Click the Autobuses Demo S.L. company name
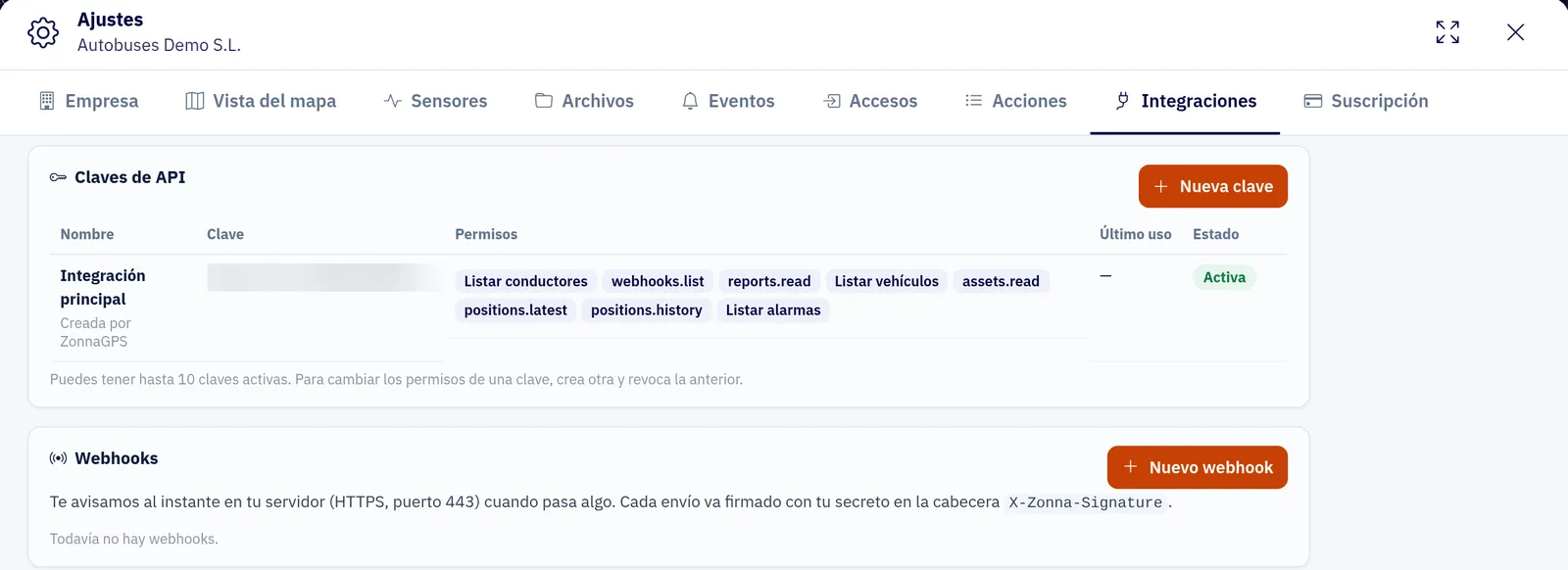This screenshot has height=570, width=1568. [159, 45]
